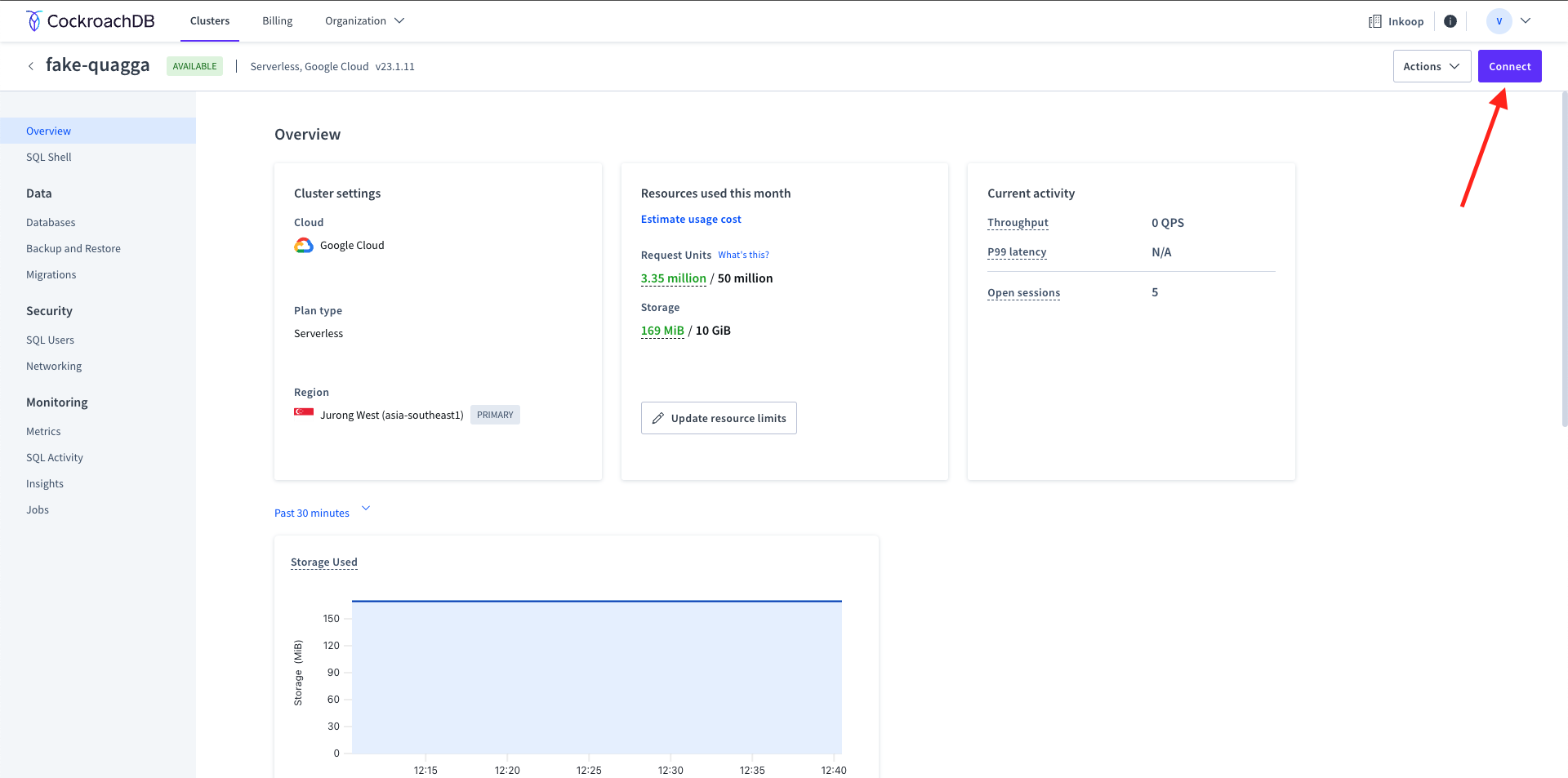1568x778 pixels.
Task: Open Insights in the sidebar
Action: (45, 483)
